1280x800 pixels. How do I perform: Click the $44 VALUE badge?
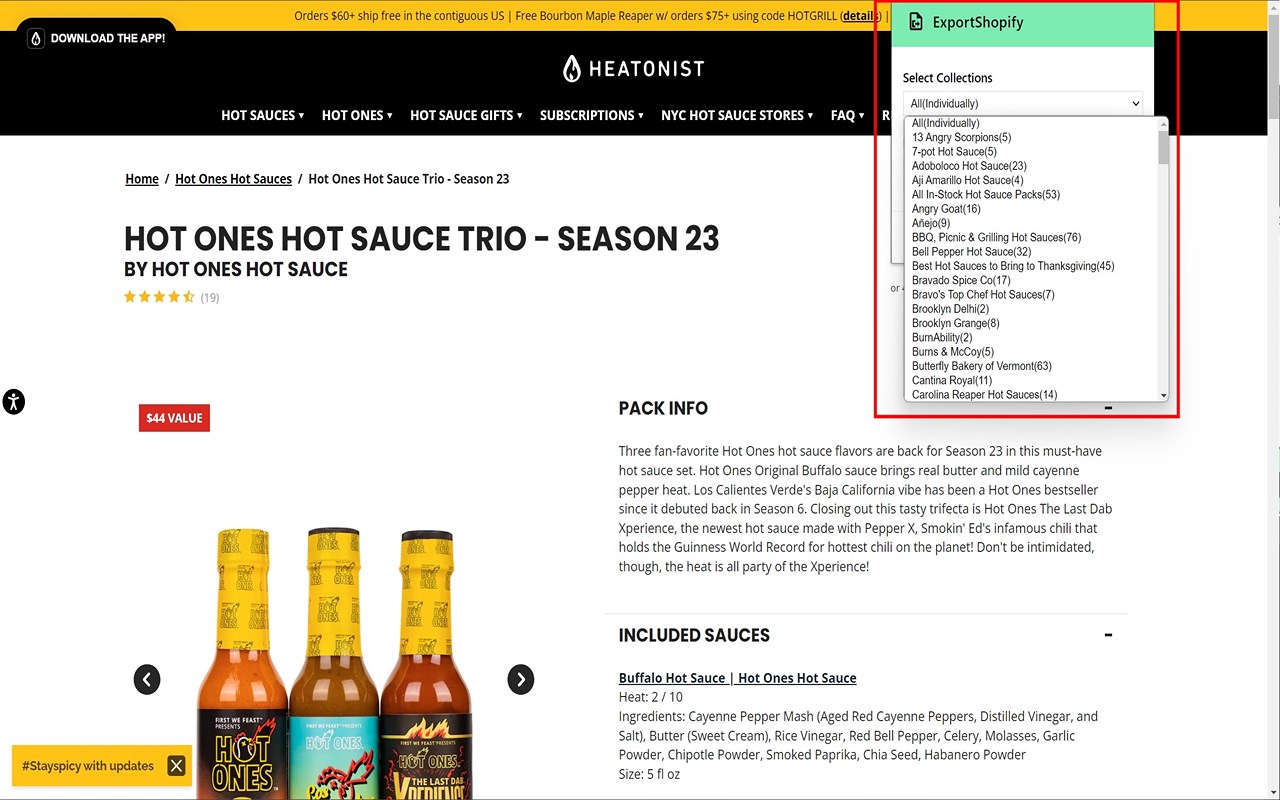click(174, 418)
